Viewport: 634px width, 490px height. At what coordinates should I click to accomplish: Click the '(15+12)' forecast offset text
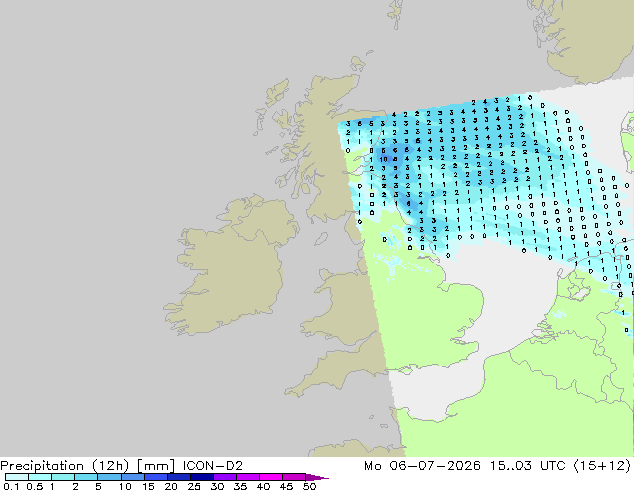[602, 466]
